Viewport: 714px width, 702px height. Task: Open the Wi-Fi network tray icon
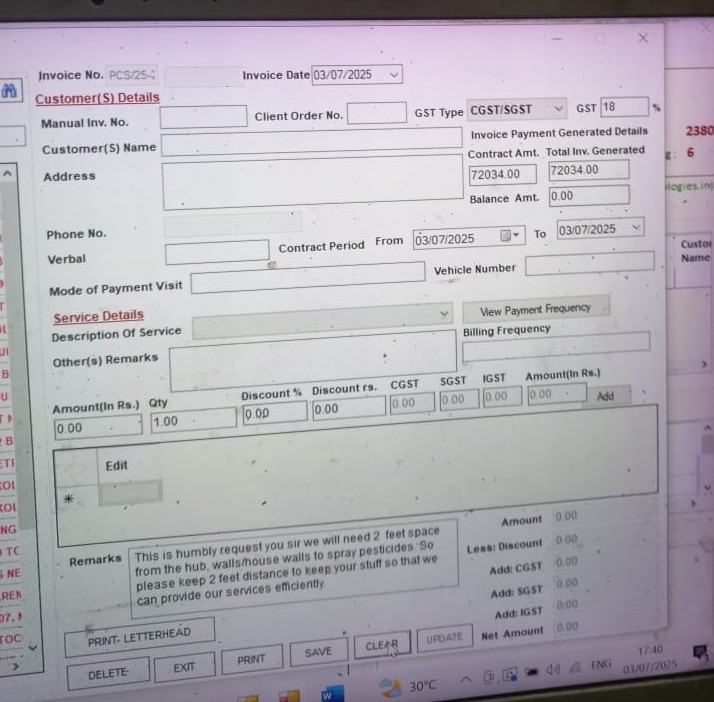[575, 668]
